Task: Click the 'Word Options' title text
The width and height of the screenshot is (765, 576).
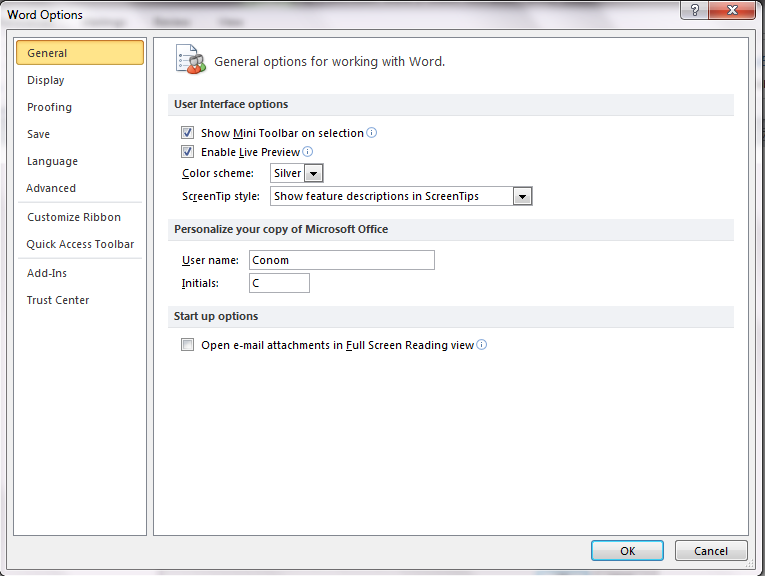Action: 45,15
